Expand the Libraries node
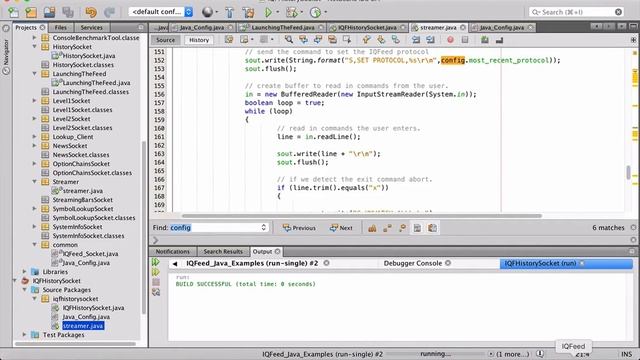This screenshot has width=640, height=360. pos(24,271)
